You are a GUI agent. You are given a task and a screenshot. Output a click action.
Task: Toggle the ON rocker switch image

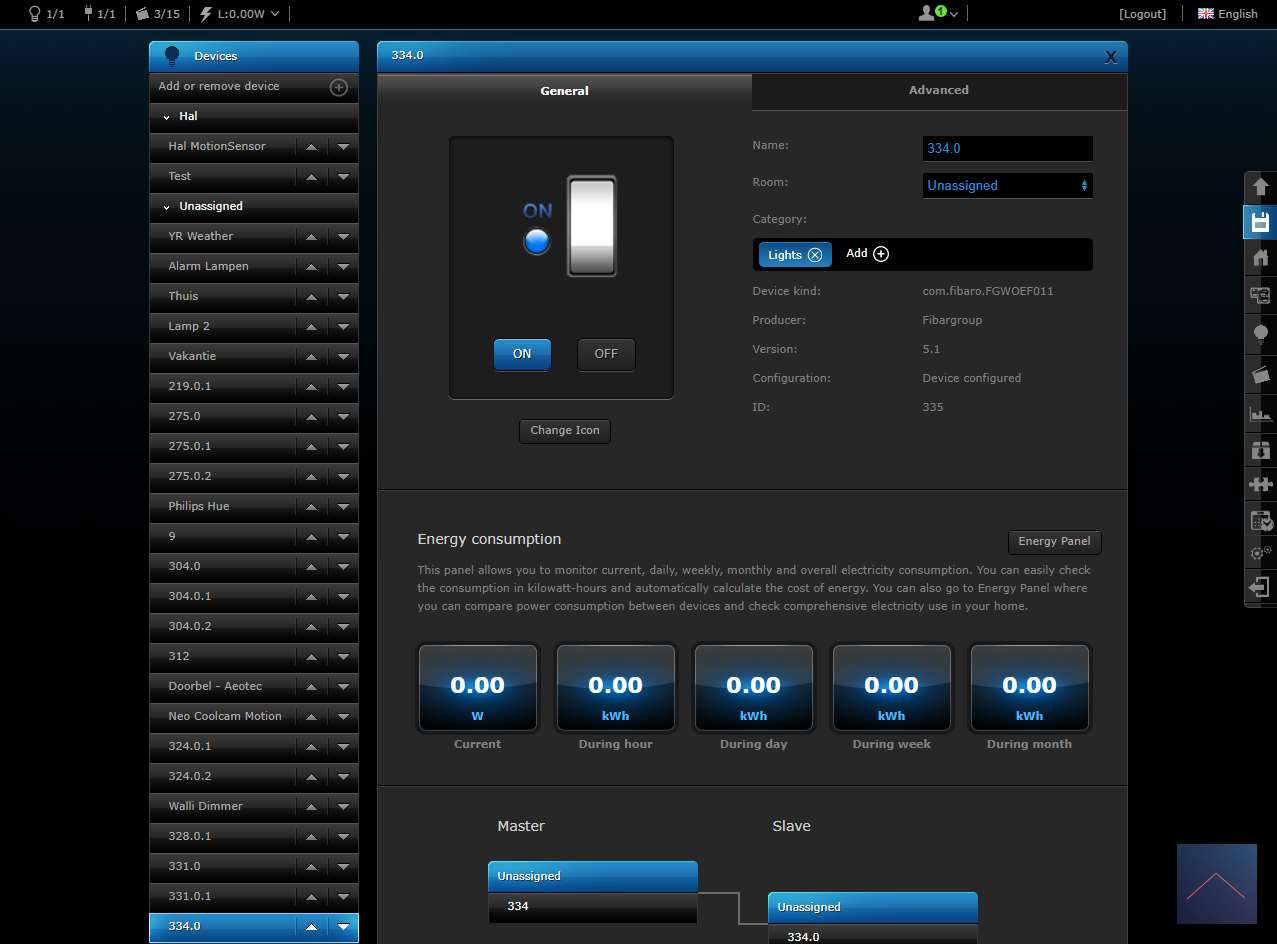[x=591, y=226]
